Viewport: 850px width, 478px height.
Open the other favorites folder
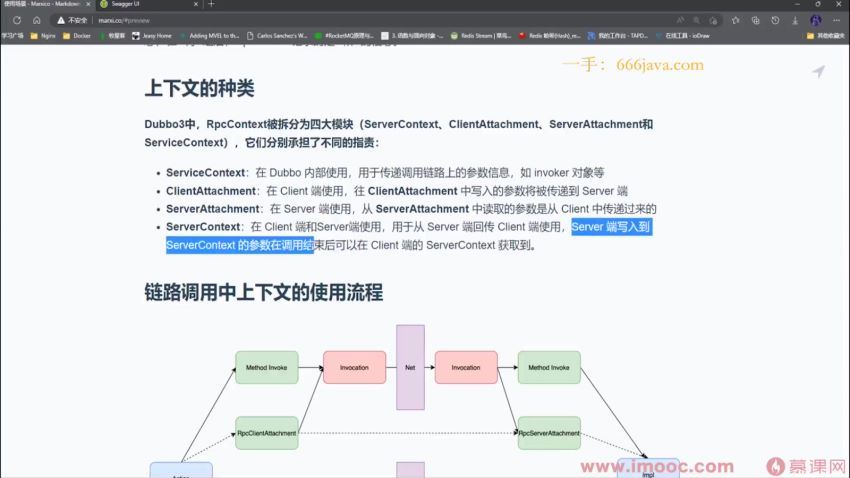click(826, 36)
